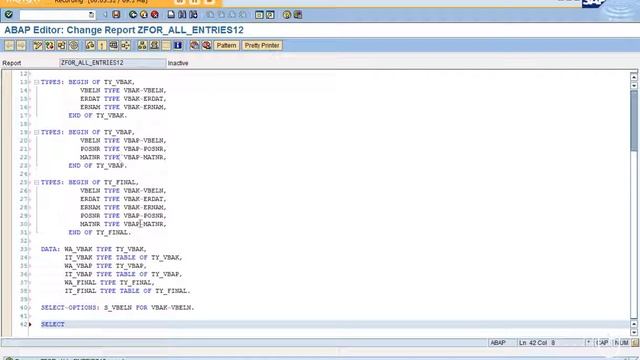
Task: Open the Customize Local Layout icon
Action: 298,15
